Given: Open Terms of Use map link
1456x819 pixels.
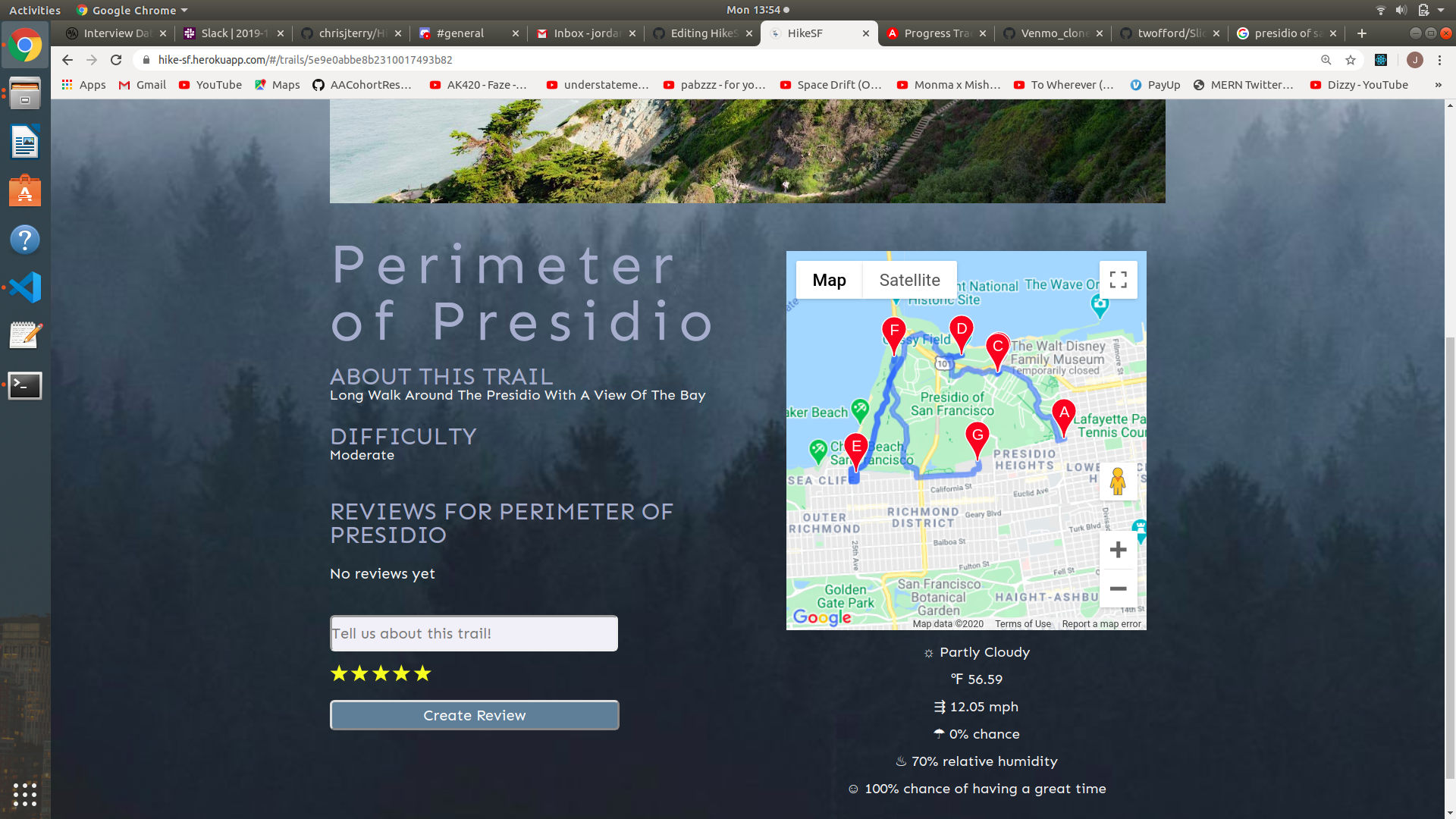Looking at the screenshot, I should coord(1022,624).
